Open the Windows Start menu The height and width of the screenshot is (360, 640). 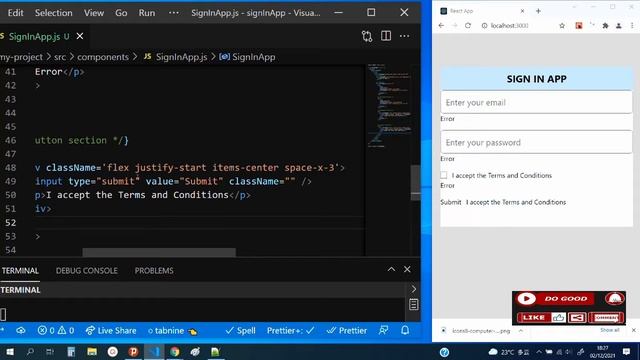(9, 351)
